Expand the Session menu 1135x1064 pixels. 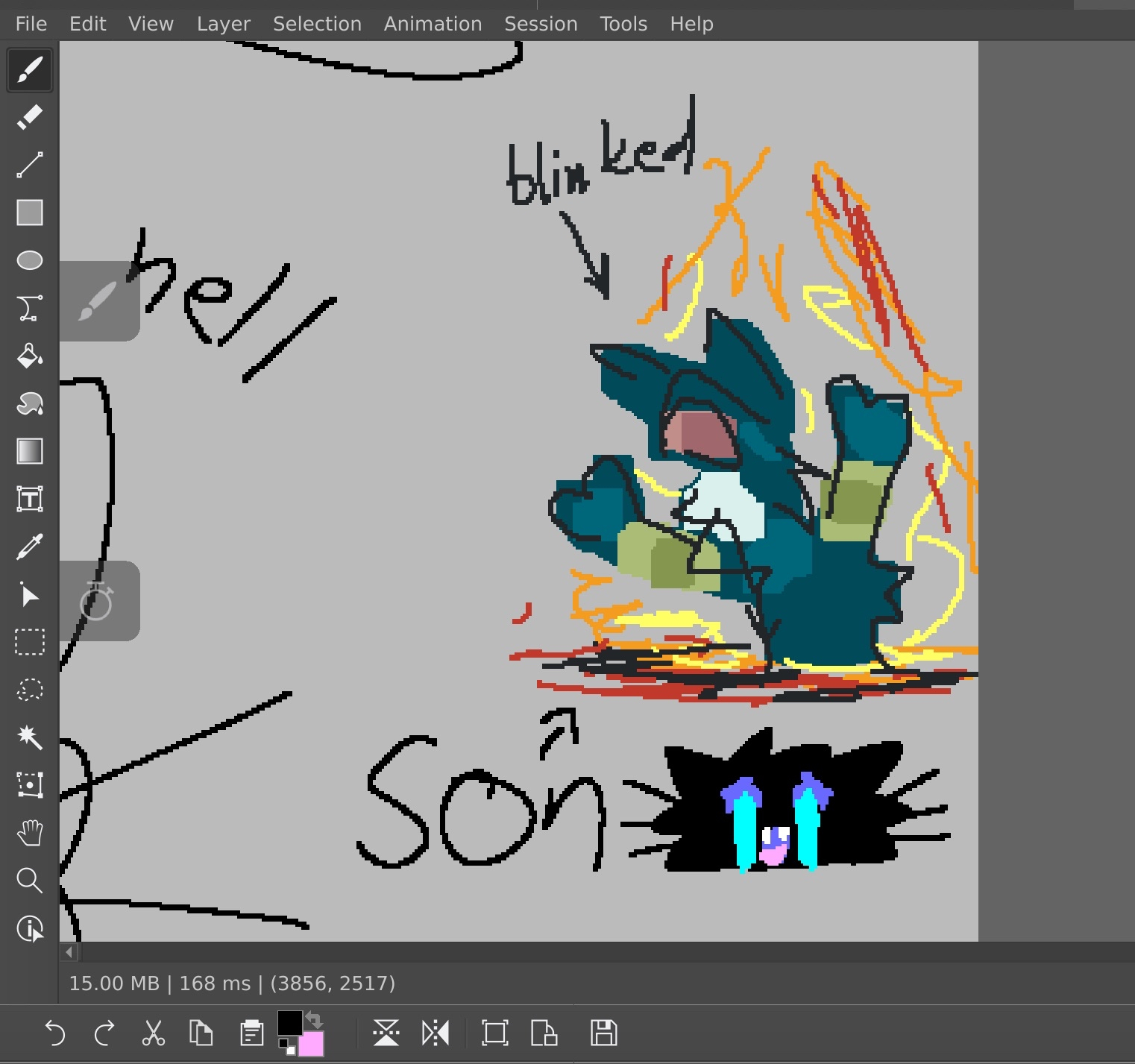pos(541,24)
